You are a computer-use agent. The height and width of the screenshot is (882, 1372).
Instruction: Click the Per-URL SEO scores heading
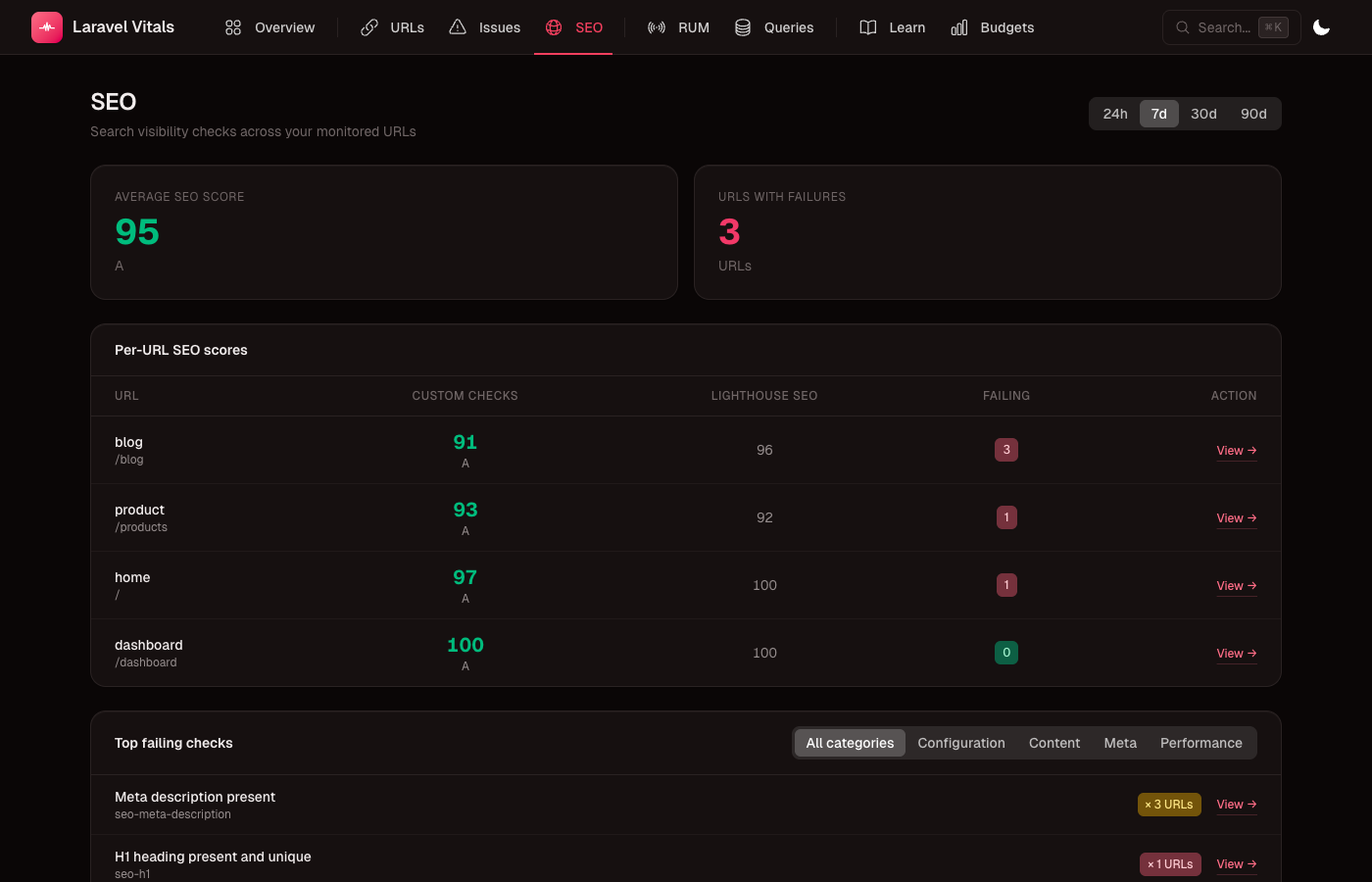pyautogui.click(x=181, y=350)
